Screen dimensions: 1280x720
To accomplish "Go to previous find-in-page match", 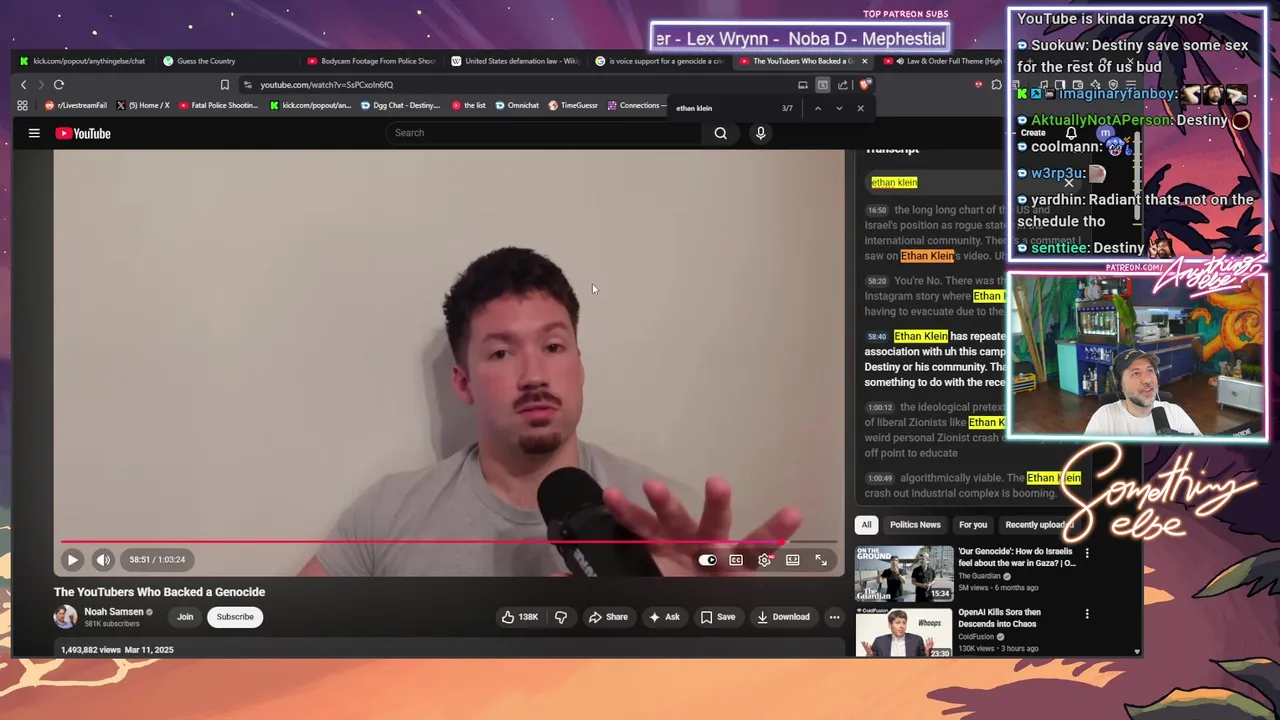I will point(818,108).
